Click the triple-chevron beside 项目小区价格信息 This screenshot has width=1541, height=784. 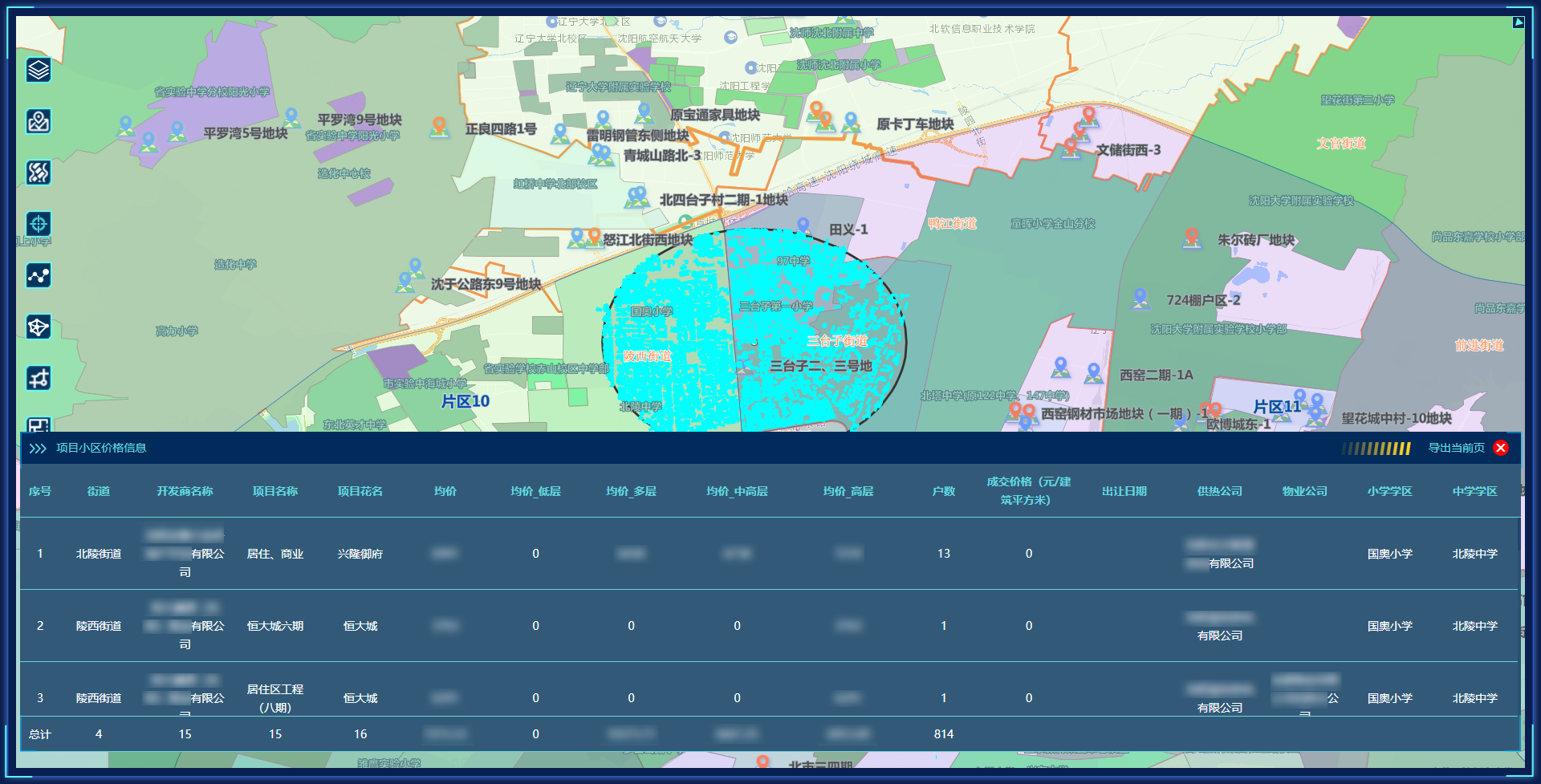click(x=38, y=449)
